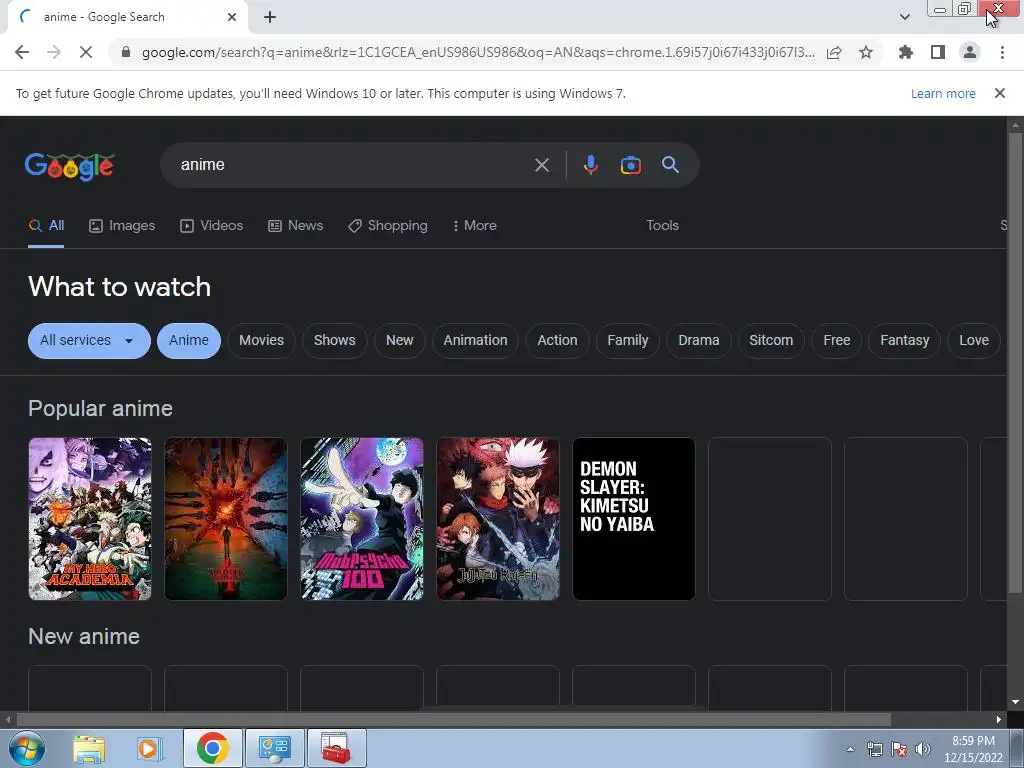The image size is (1024, 768).
Task: Click the horizontal scrollbar right arrow
Action: (999, 719)
